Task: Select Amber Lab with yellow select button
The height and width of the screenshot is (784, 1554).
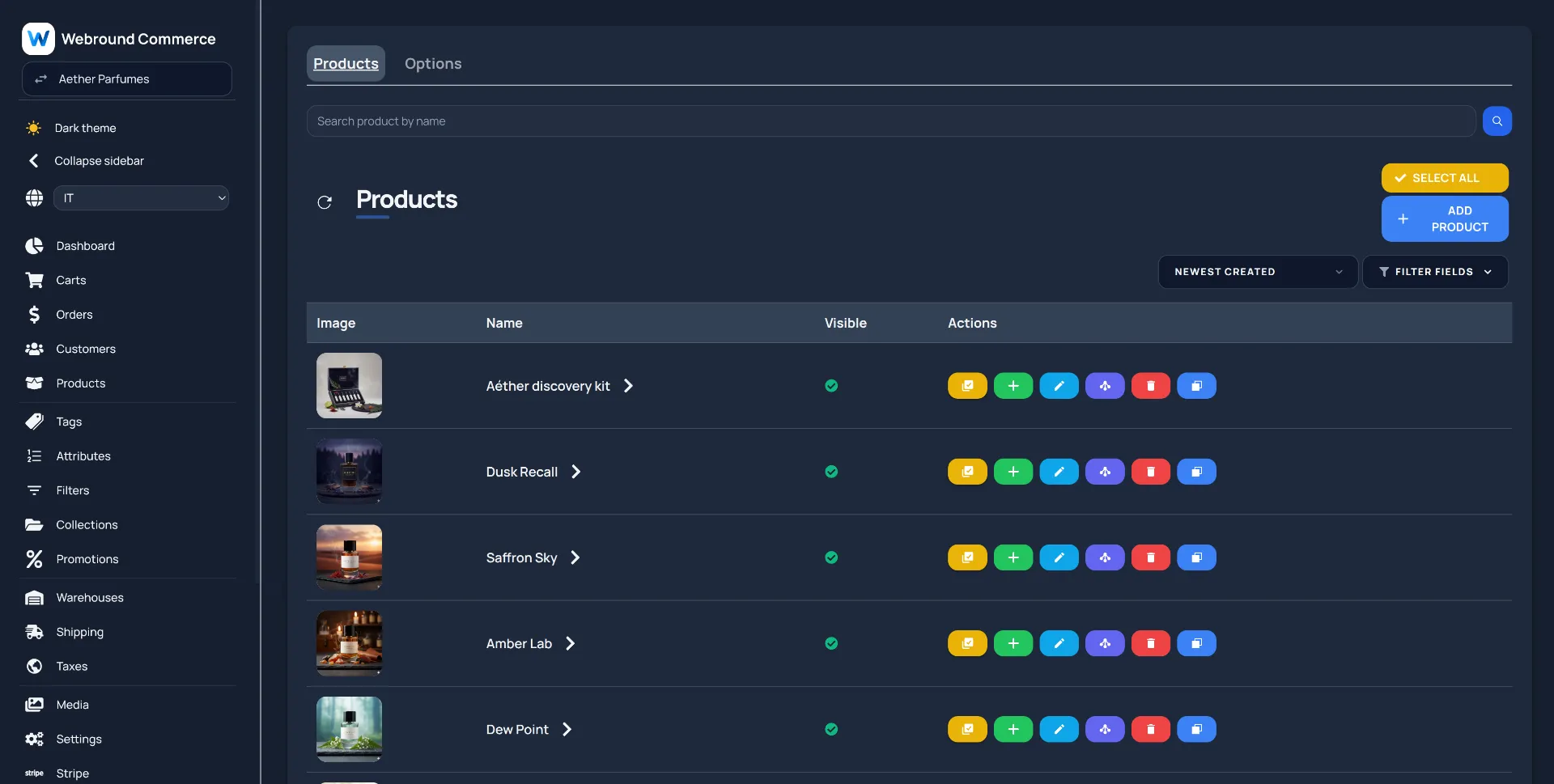Action: pyautogui.click(x=967, y=643)
